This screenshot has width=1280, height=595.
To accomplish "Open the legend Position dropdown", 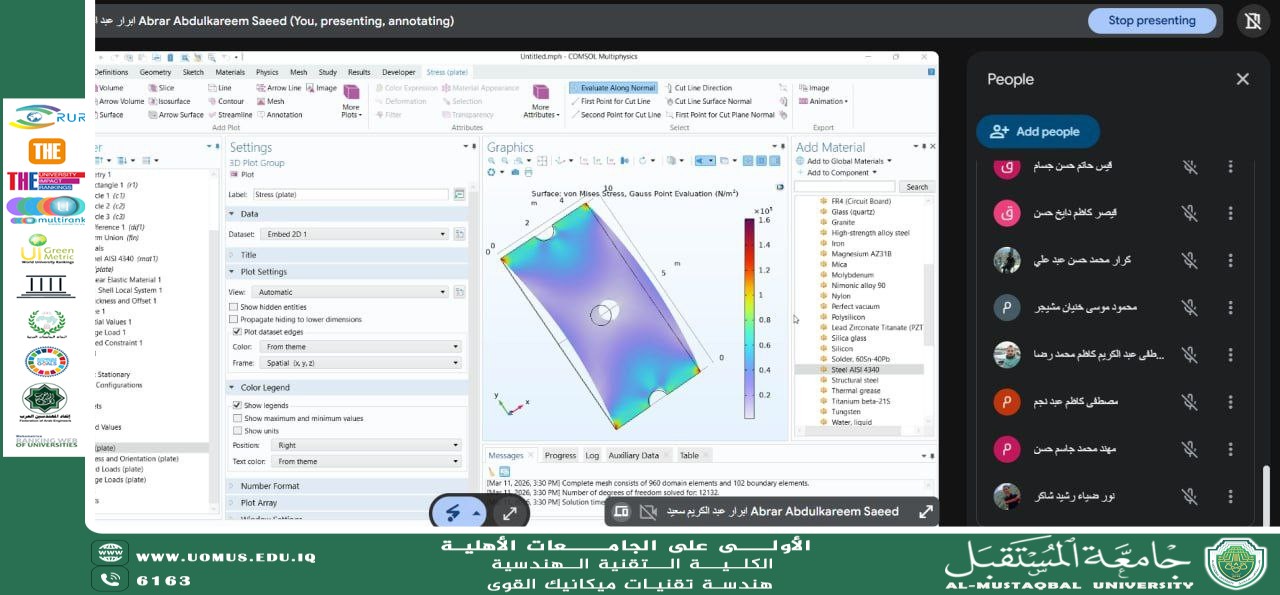I will 368,445.
